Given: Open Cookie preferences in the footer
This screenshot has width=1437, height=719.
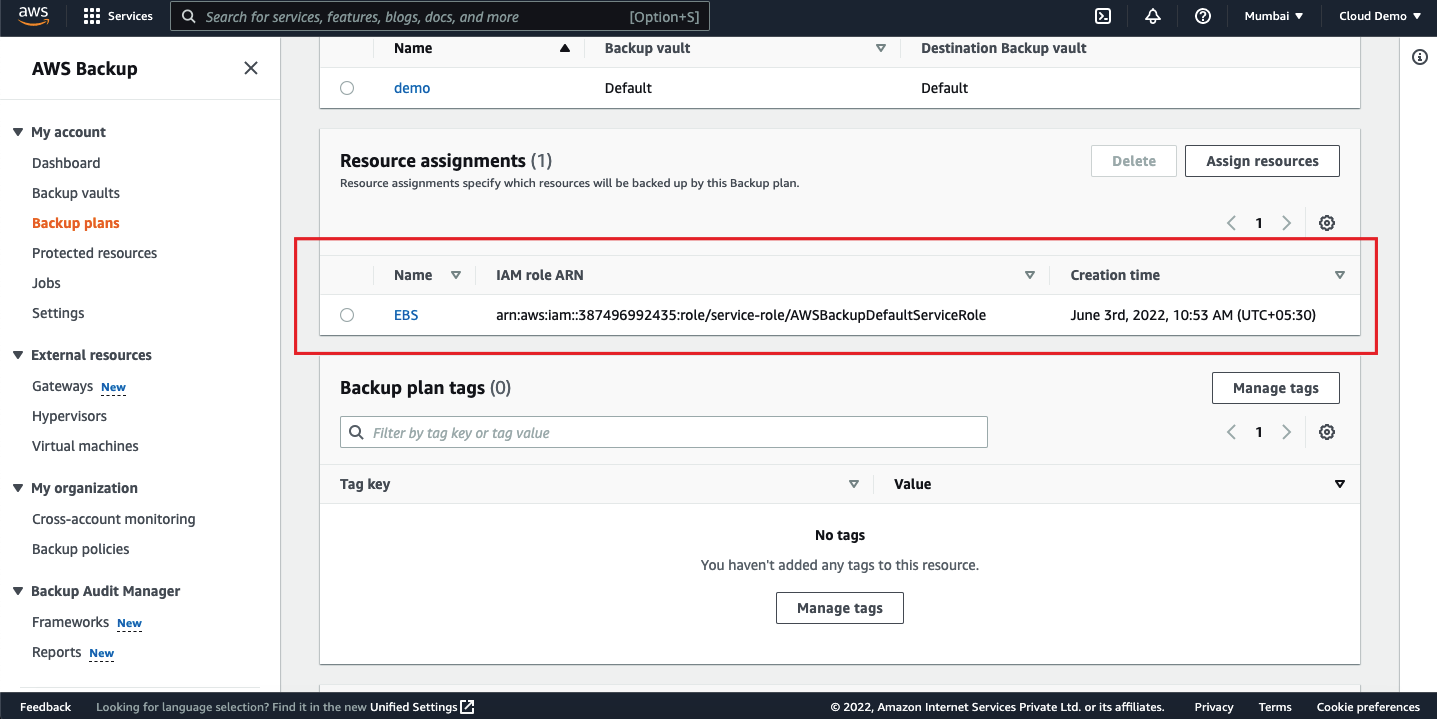Looking at the screenshot, I should click(x=1368, y=707).
